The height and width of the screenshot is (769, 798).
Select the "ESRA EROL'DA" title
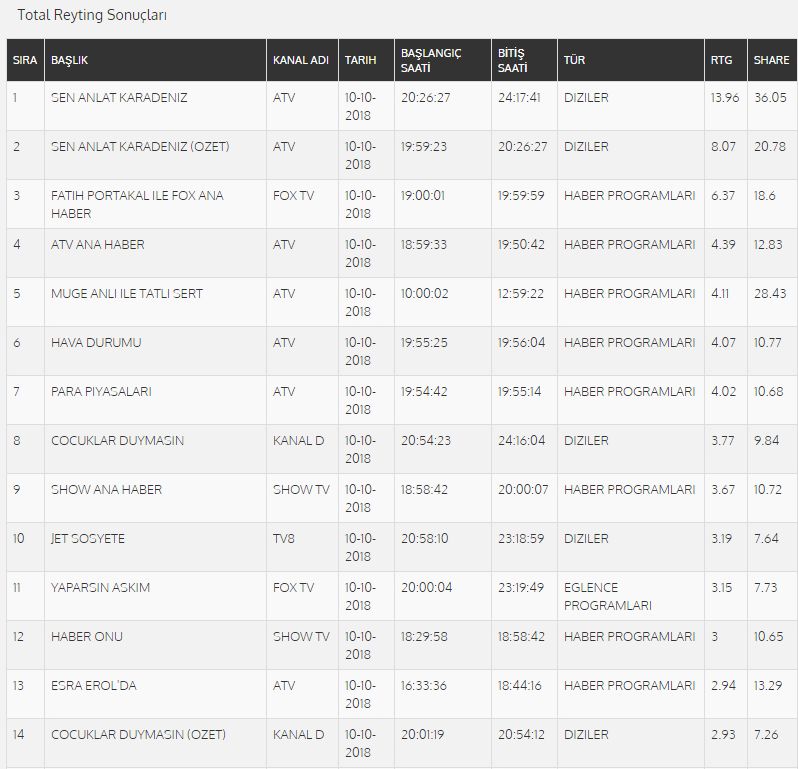[94, 686]
